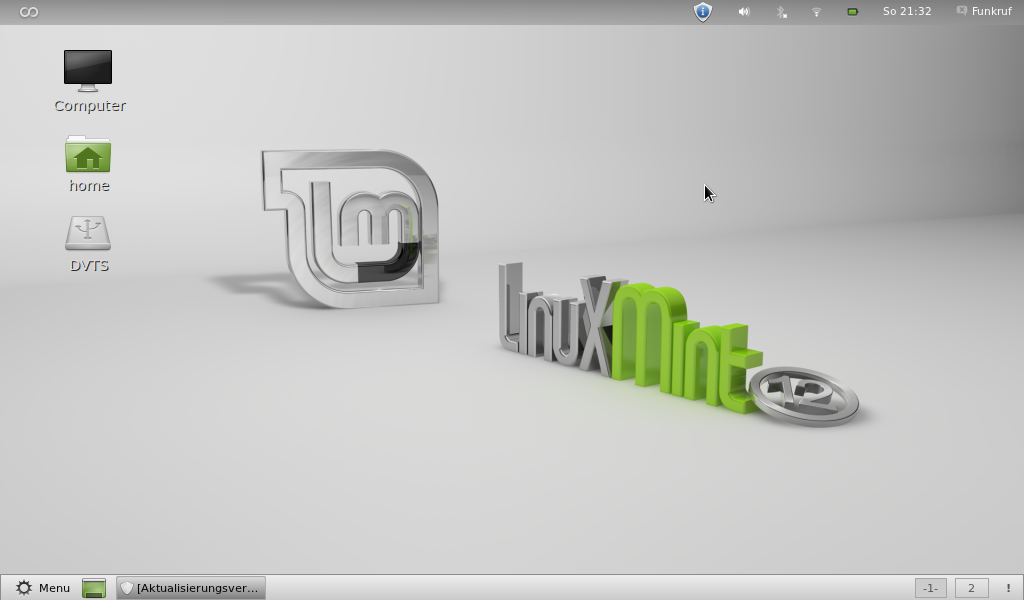Click the green show desktop icon

pyautogui.click(x=94, y=588)
